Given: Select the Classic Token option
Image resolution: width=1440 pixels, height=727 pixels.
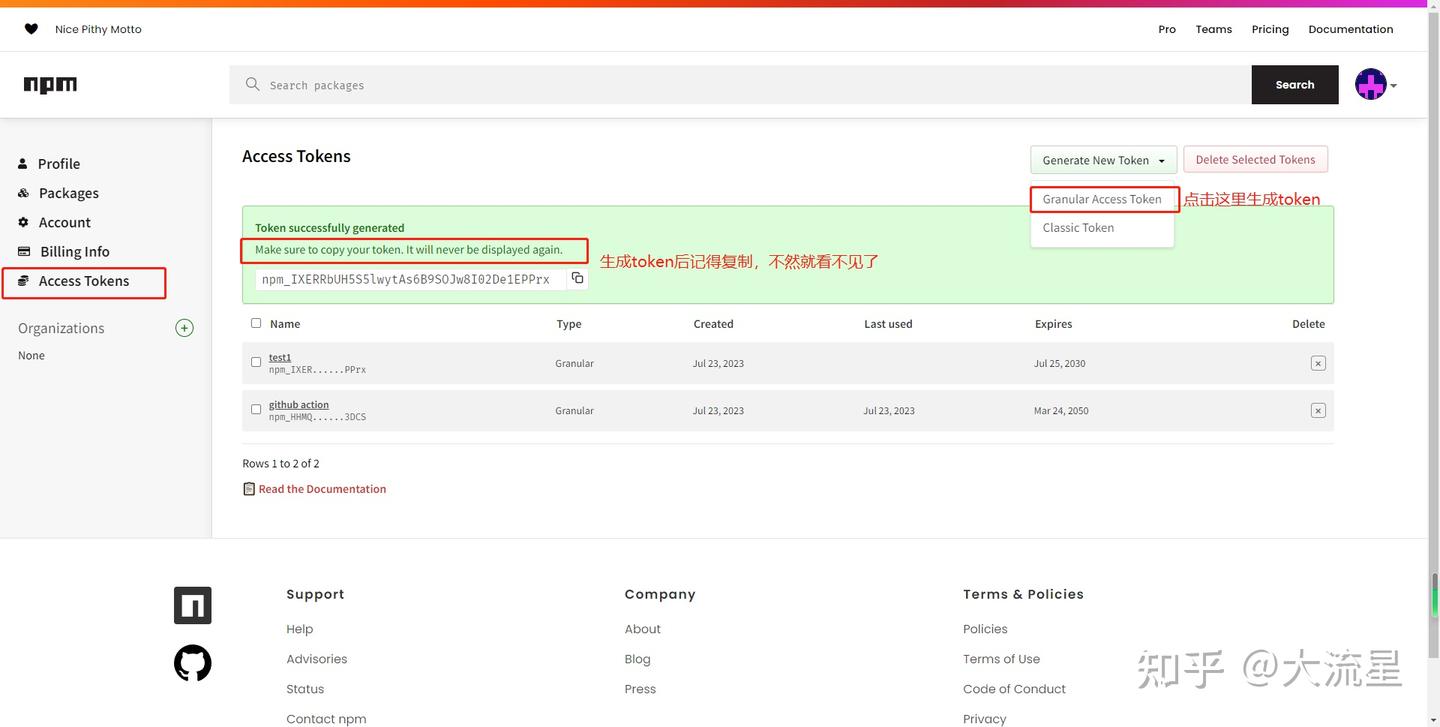Looking at the screenshot, I should click(x=1077, y=227).
